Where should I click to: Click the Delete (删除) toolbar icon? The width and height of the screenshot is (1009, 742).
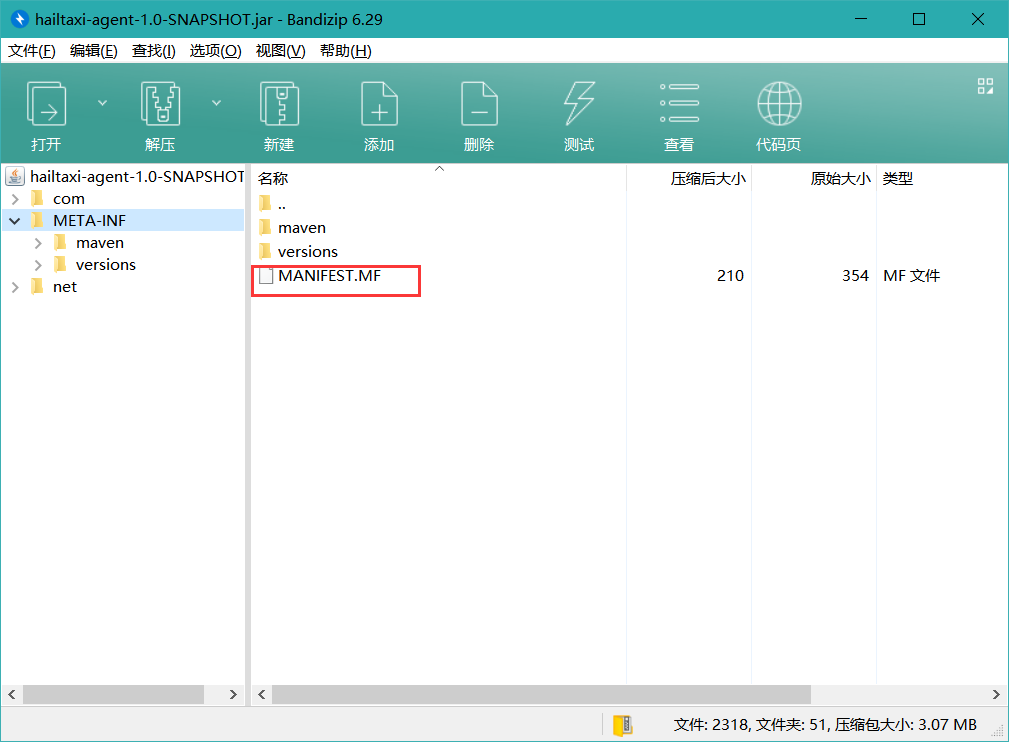(479, 104)
